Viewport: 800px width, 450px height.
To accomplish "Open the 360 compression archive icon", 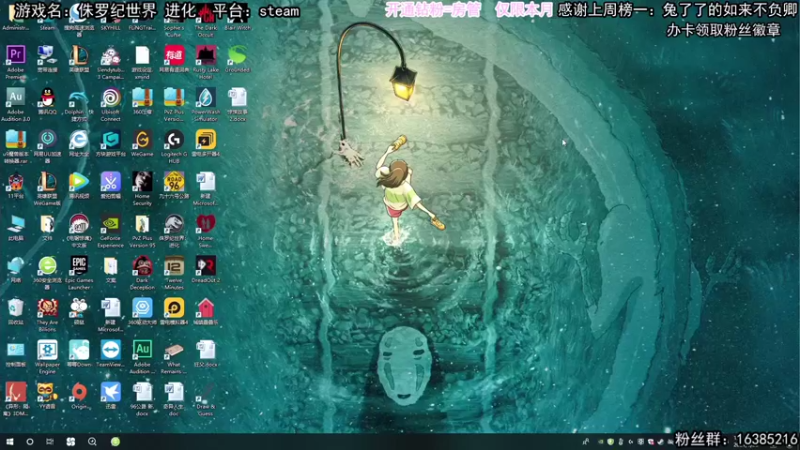I will pyautogui.click(x=142, y=97).
